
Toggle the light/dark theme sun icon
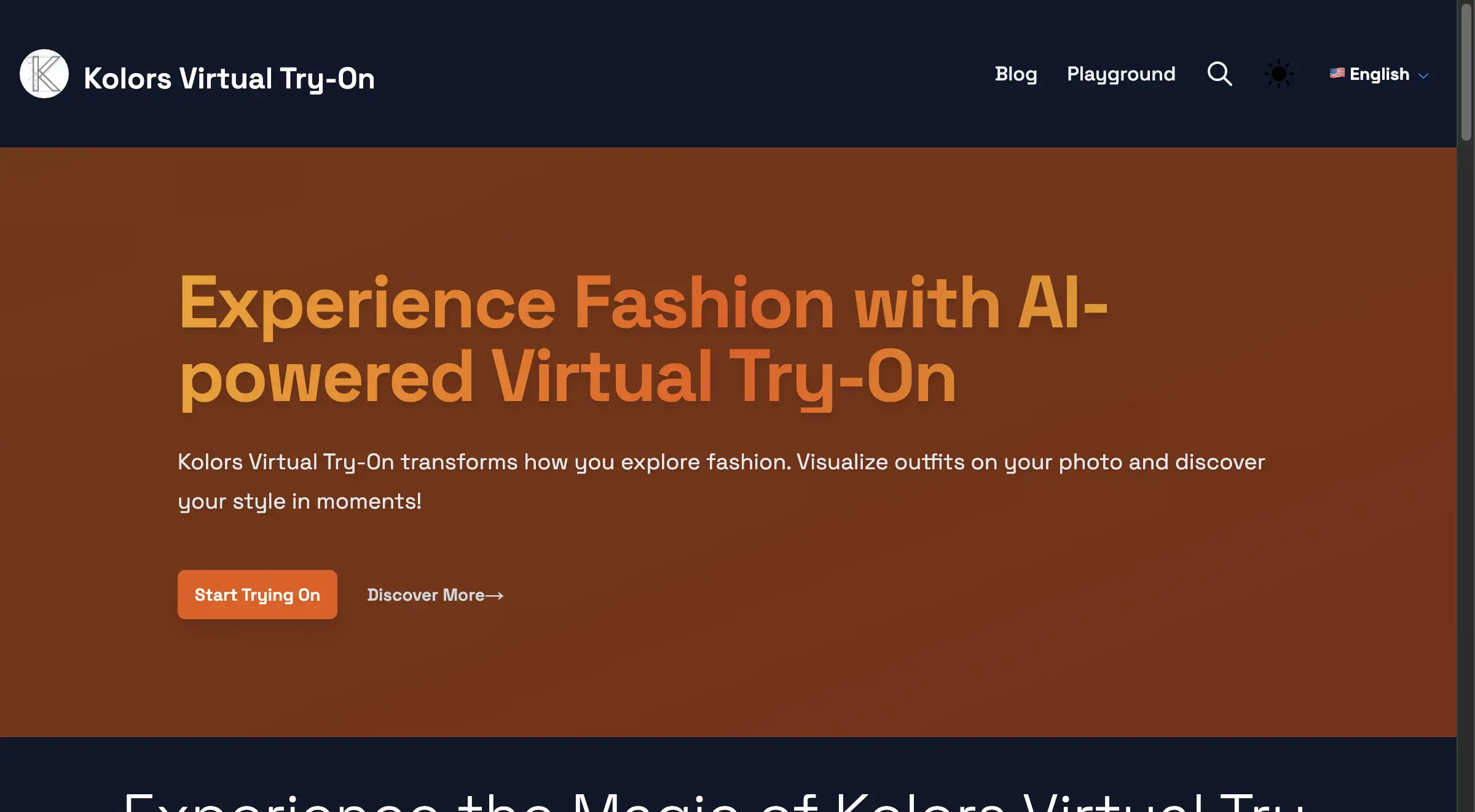pos(1279,74)
